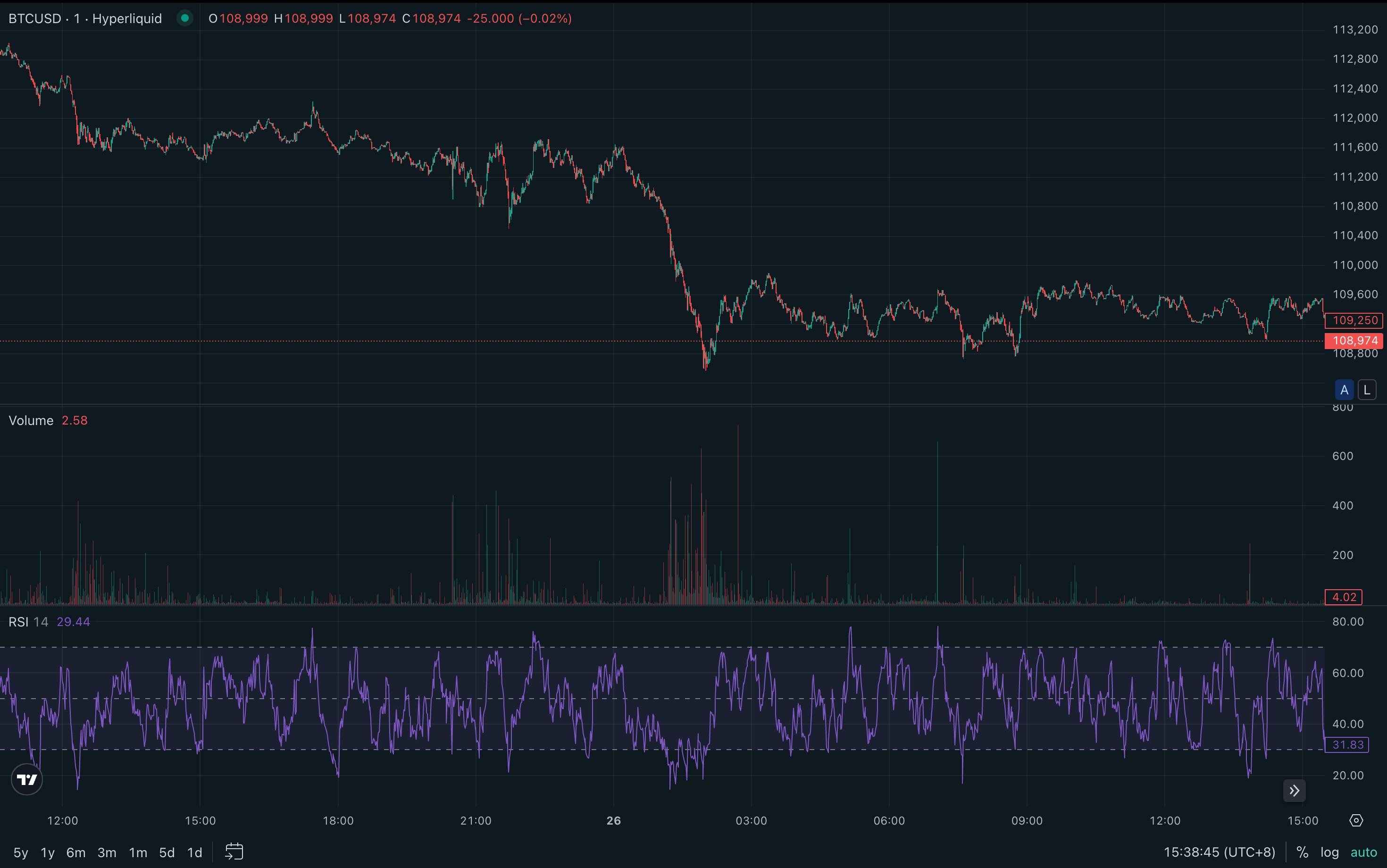This screenshot has width=1387, height=868.
Task: Click the Volume indicator legend
Action: 31,420
